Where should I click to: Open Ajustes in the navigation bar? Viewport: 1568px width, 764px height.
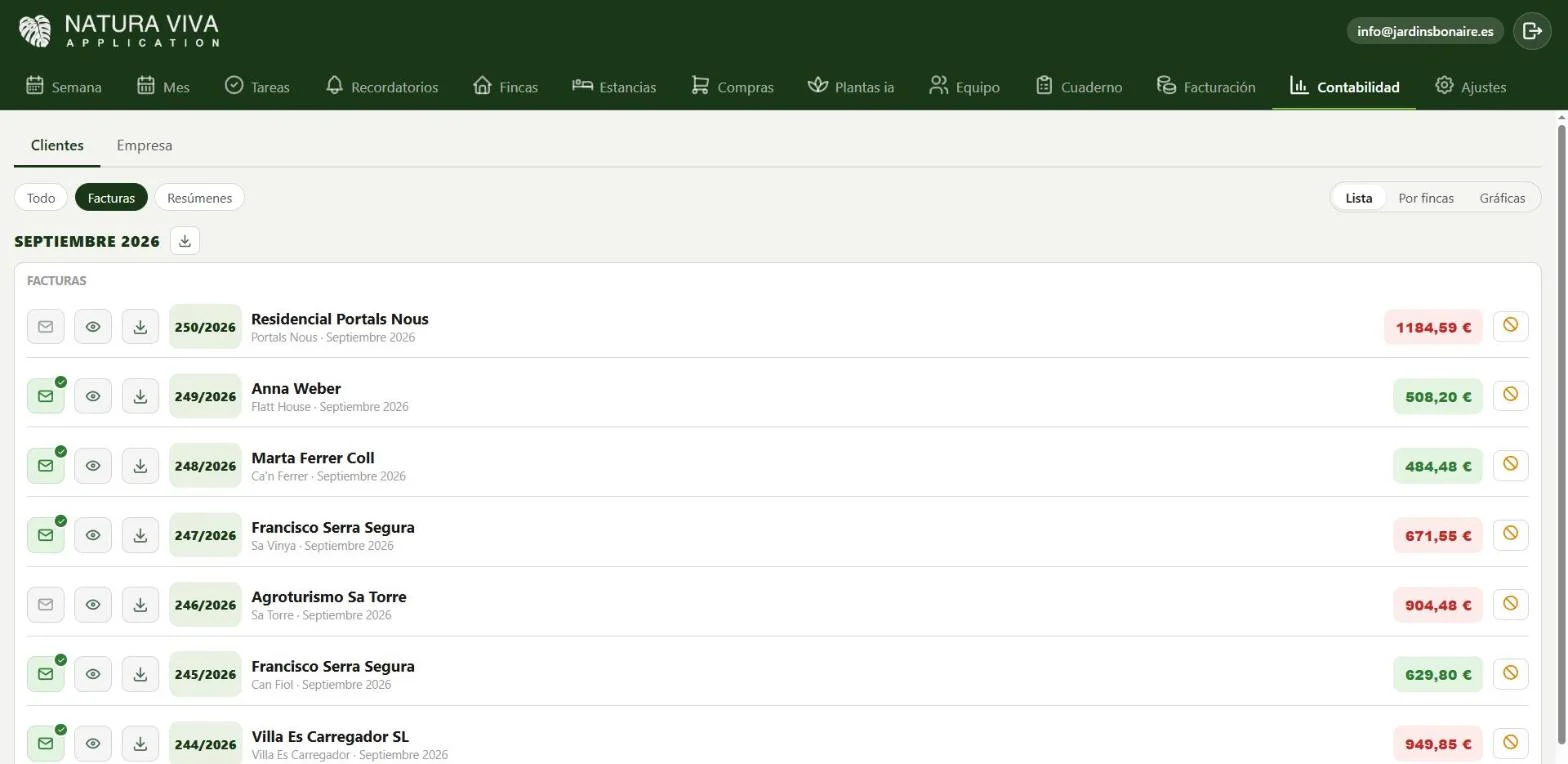pos(1470,87)
